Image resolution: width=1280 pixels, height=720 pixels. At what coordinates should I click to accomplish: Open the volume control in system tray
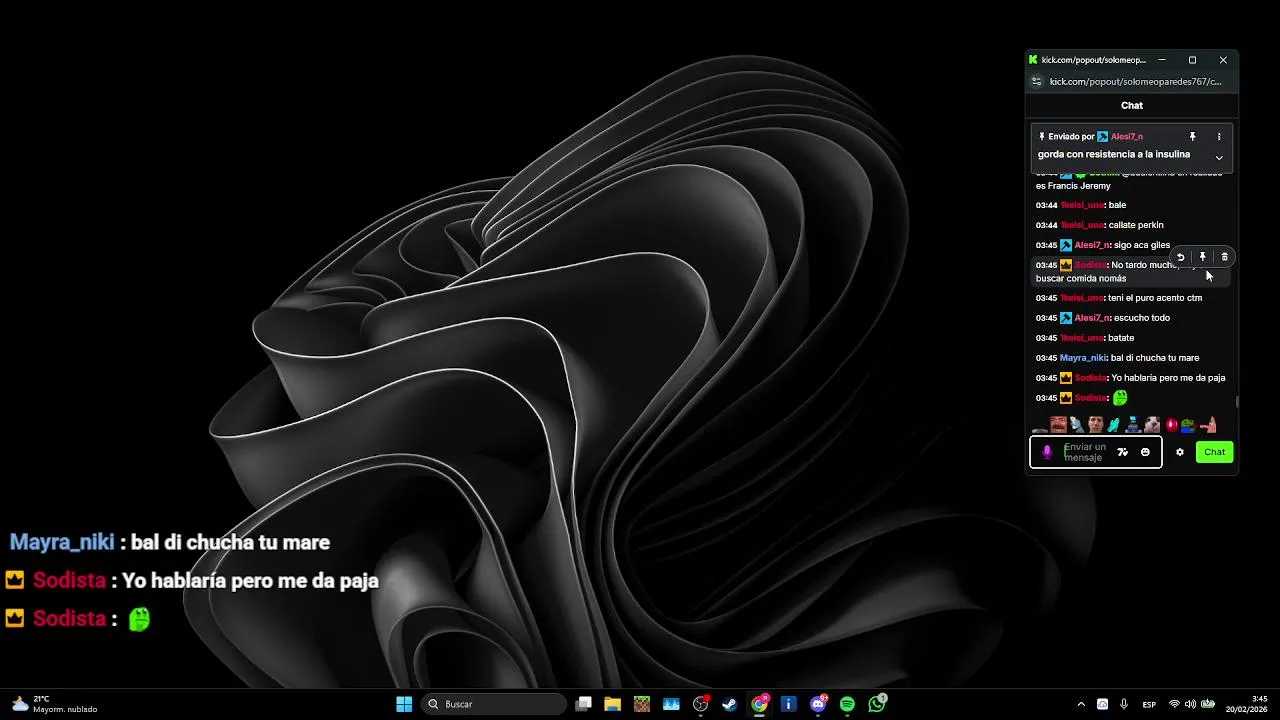(x=1190, y=704)
